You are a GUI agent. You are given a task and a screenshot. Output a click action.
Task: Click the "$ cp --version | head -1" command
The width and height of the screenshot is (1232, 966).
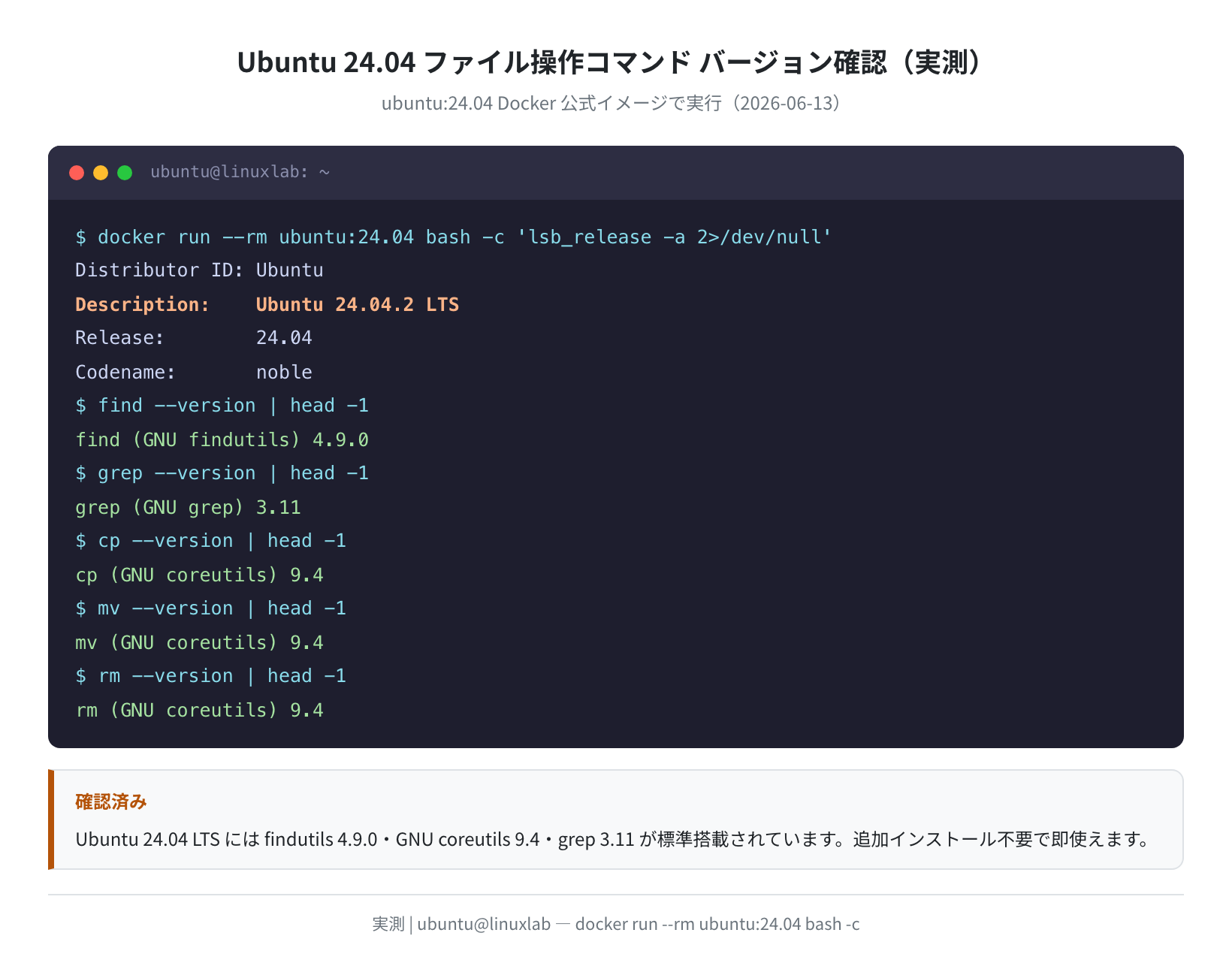click(x=211, y=541)
